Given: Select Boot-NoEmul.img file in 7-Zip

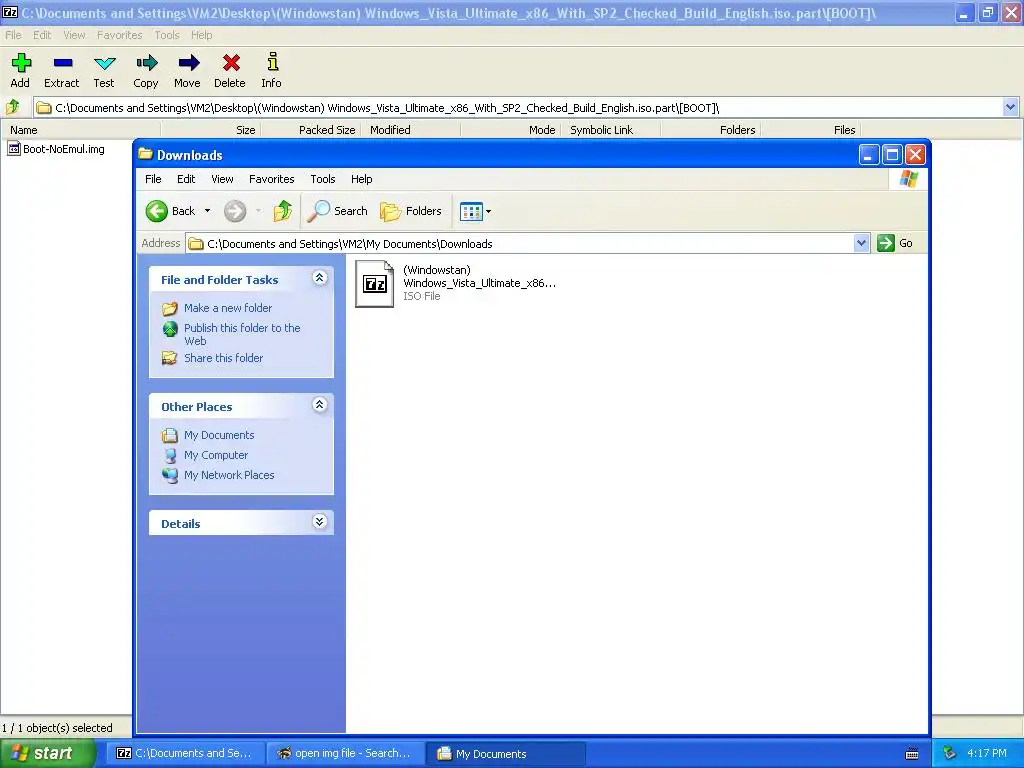Looking at the screenshot, I should click(x=56, y=149).
